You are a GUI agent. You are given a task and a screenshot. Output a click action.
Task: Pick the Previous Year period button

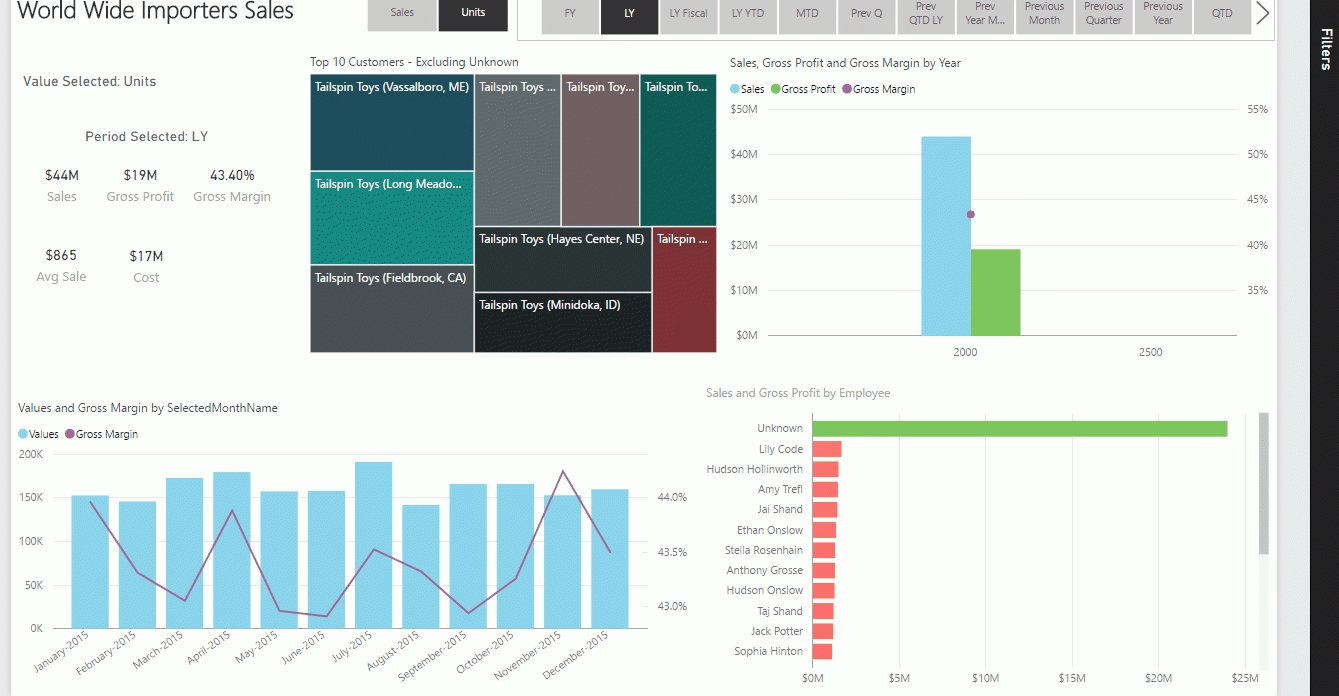point(1163,15)
